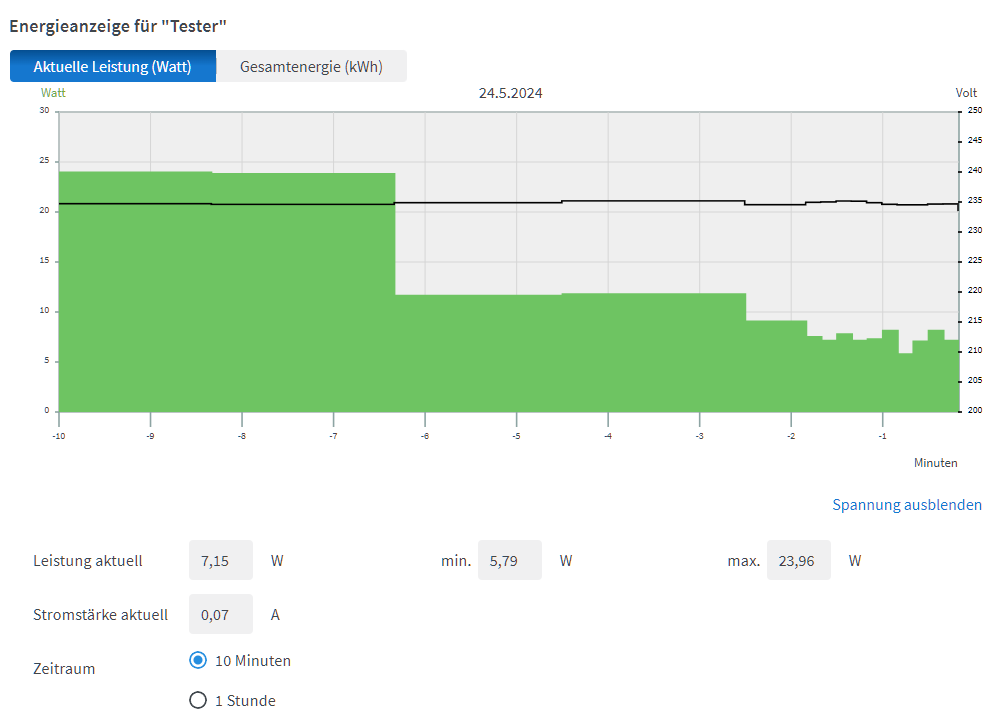Click the min. power field 5,79
Viewport: 997px width, 727px height.
[x=510, y=560]
